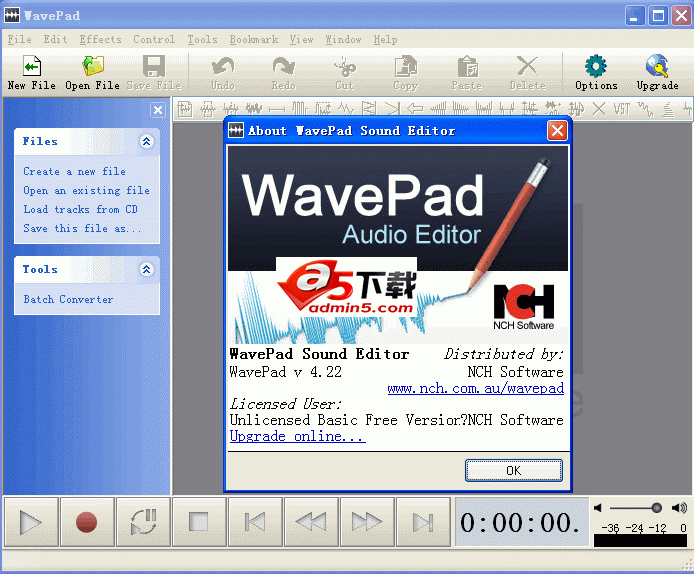The height and width of the screenshot is (574, 694).
Task: Collapse the Files panel chevron
Action: coord(147,141)
